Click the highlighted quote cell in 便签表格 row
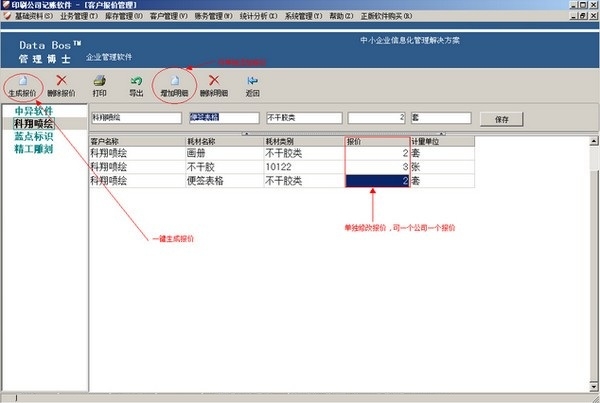600x403 pixels. tap(378, 181)
